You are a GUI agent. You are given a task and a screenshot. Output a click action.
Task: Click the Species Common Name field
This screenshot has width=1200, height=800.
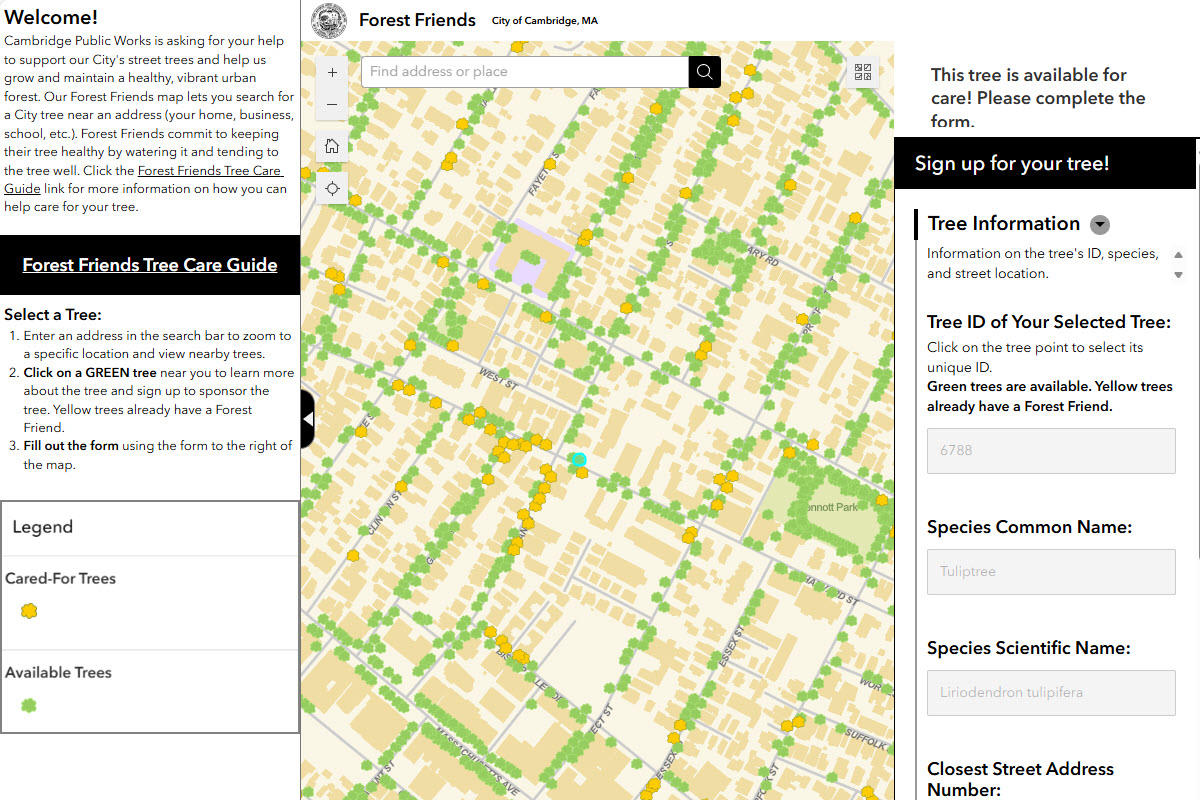pyautogui.click(x=1050, y=572)
